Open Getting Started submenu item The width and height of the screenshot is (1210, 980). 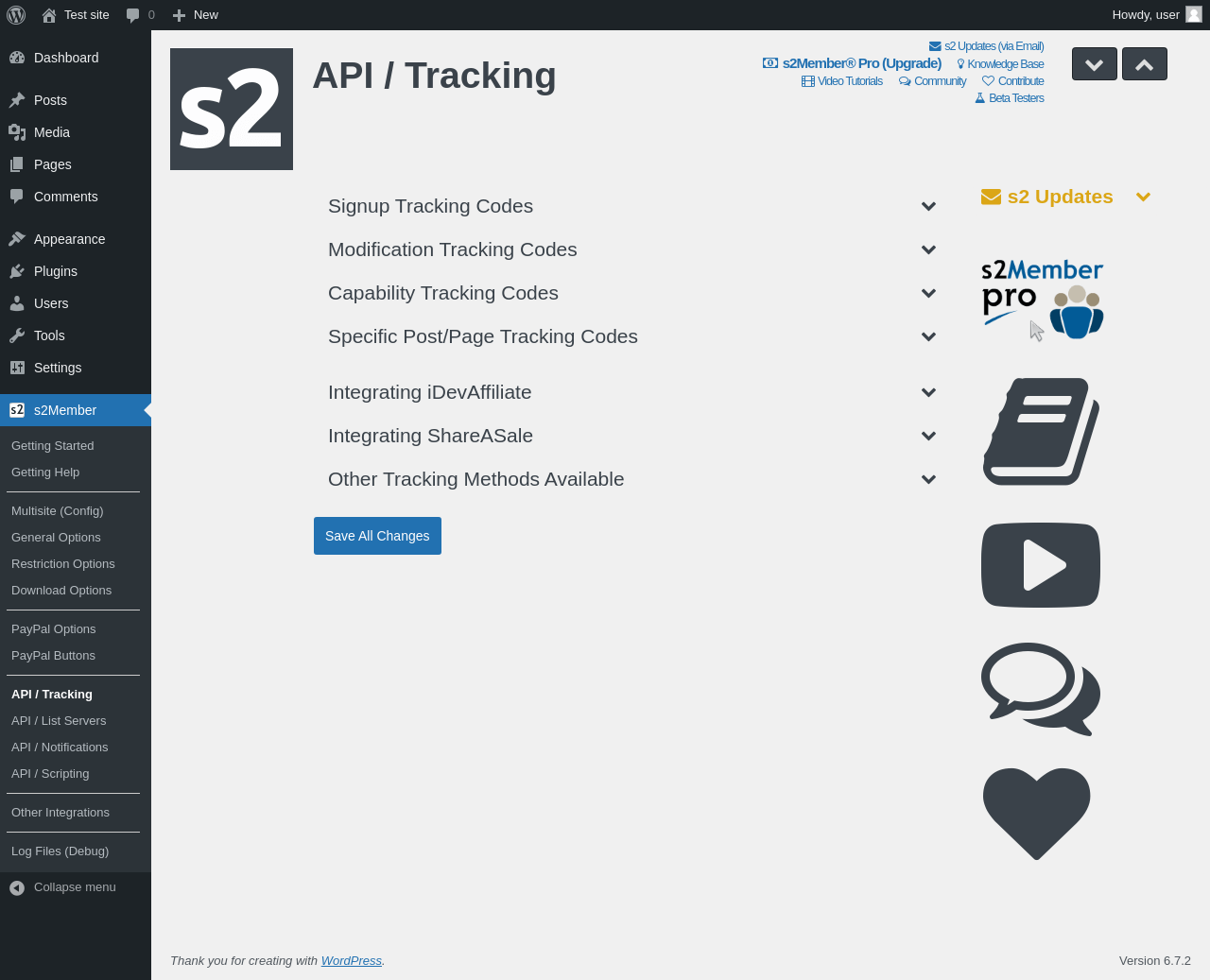[x=76, y=446]
